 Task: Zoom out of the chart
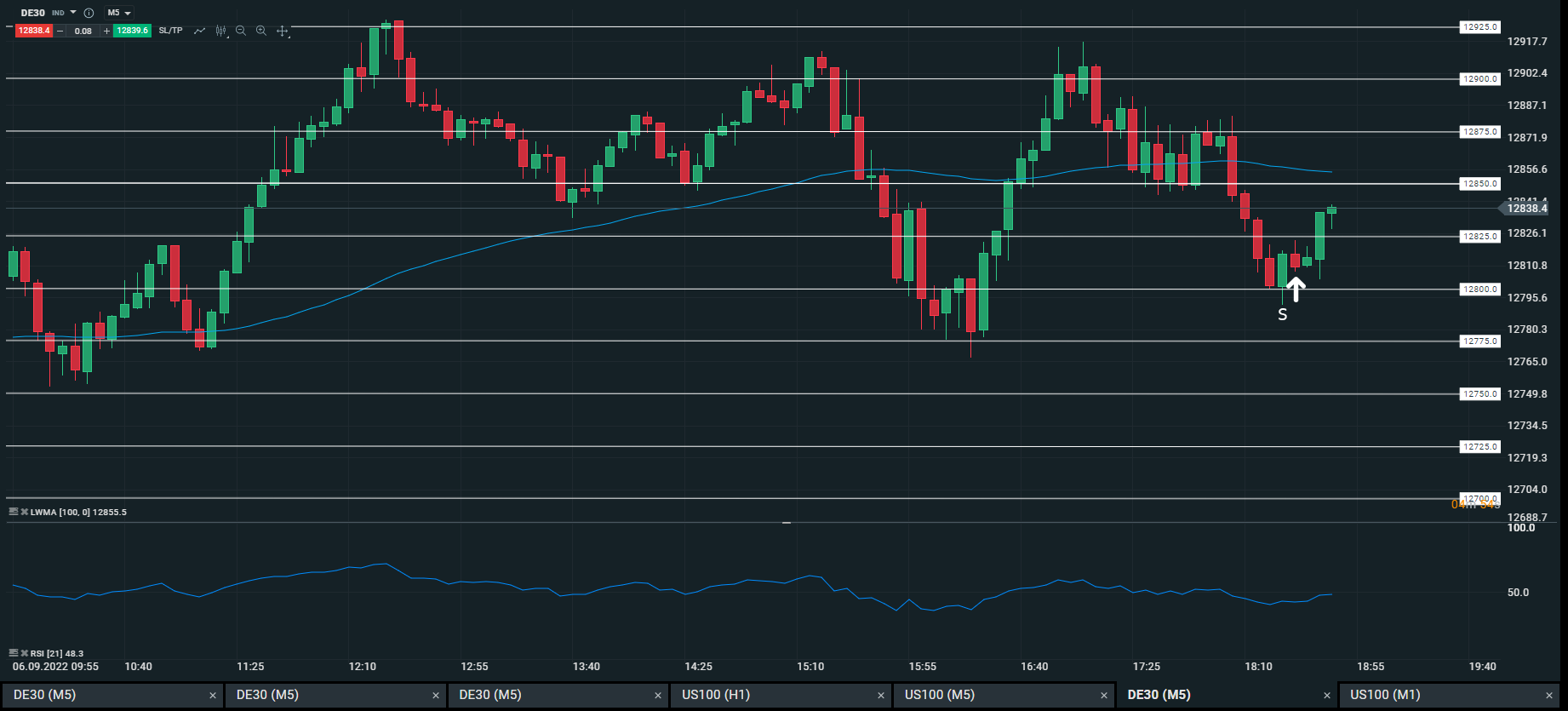241,31
